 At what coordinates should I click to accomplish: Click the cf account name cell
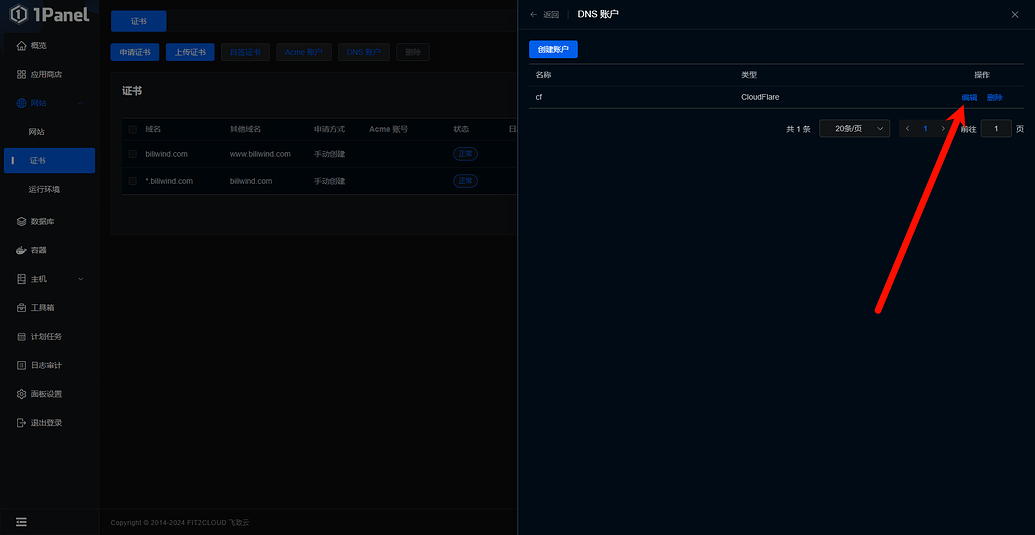(539, 98)
